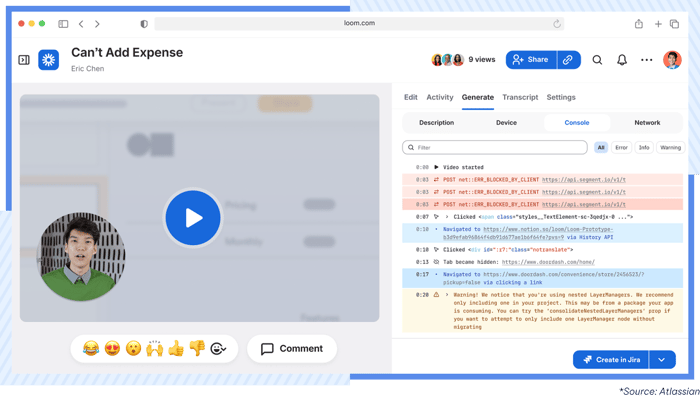Open the doordash convenience store link at 0:17
The height and width of the screenshot is (397, 700).
pyautogui.click(x=543, y=278)
